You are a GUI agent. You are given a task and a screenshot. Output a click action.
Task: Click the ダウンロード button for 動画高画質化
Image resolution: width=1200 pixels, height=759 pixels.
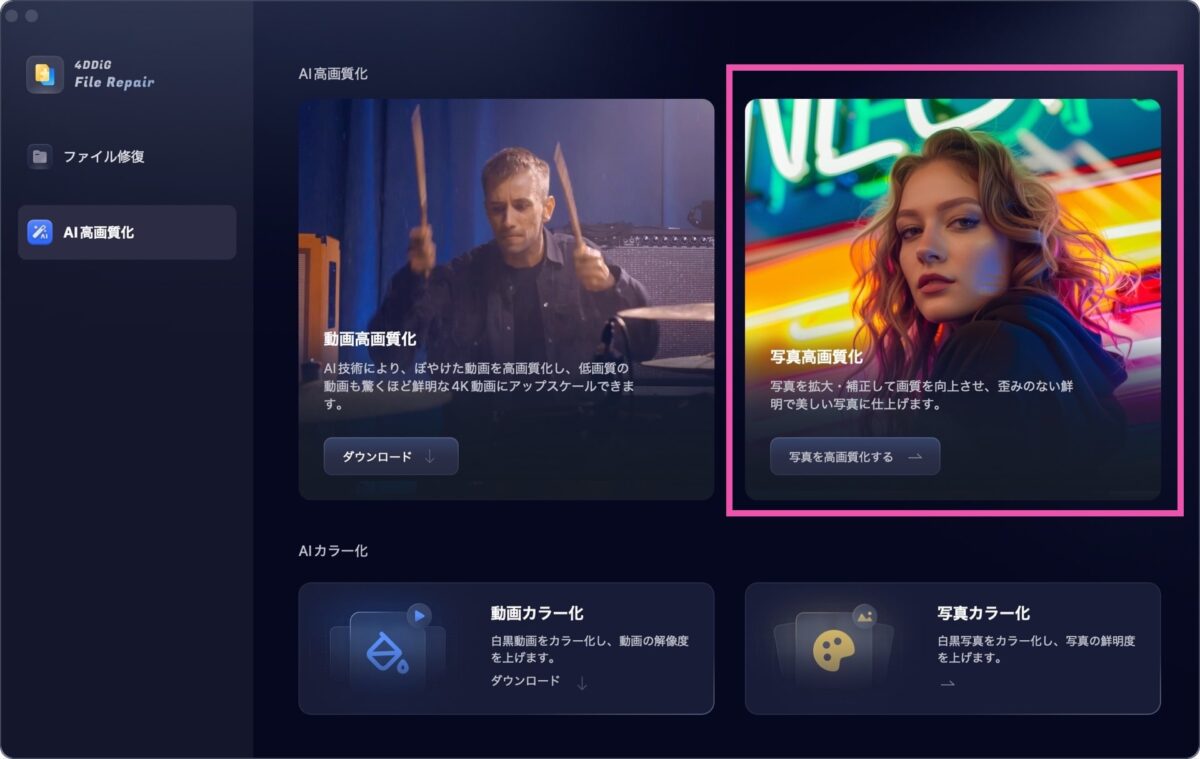tap(391, 456)
